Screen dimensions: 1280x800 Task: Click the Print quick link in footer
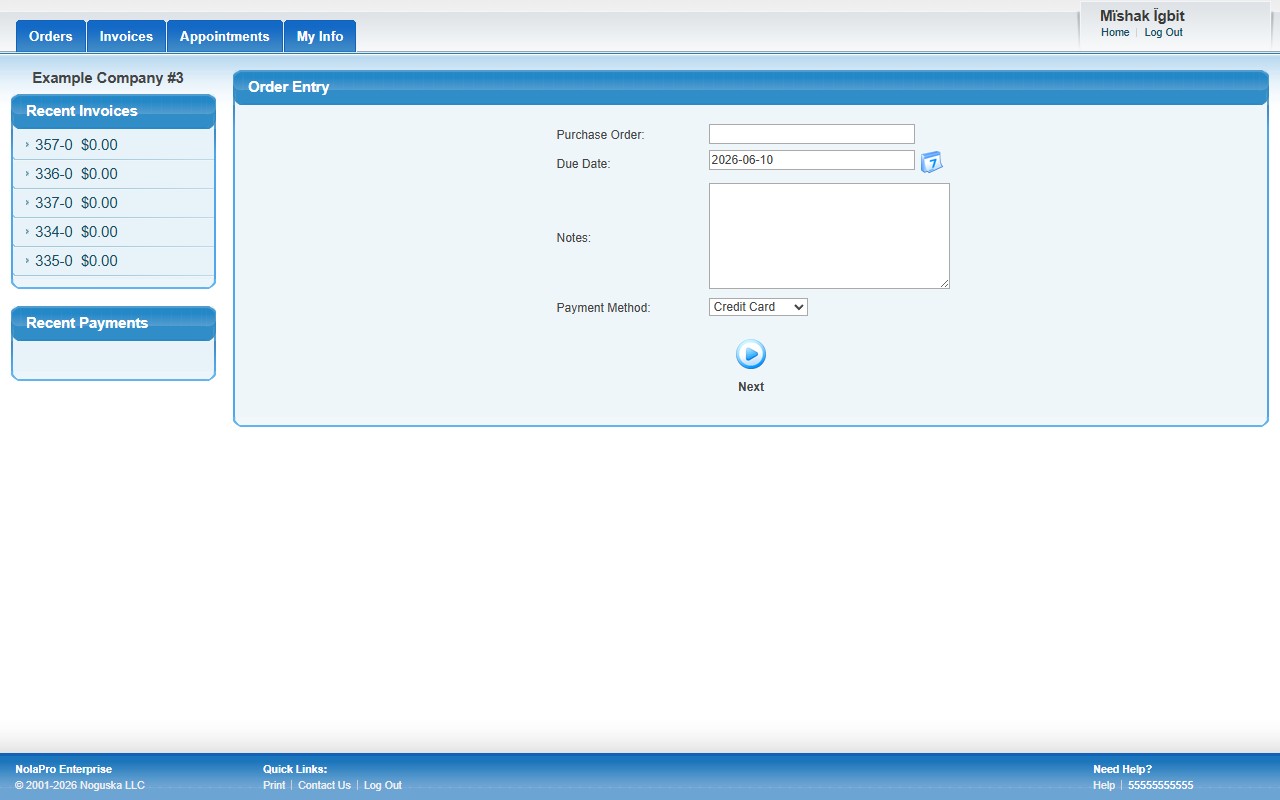(x=274, y=785)
